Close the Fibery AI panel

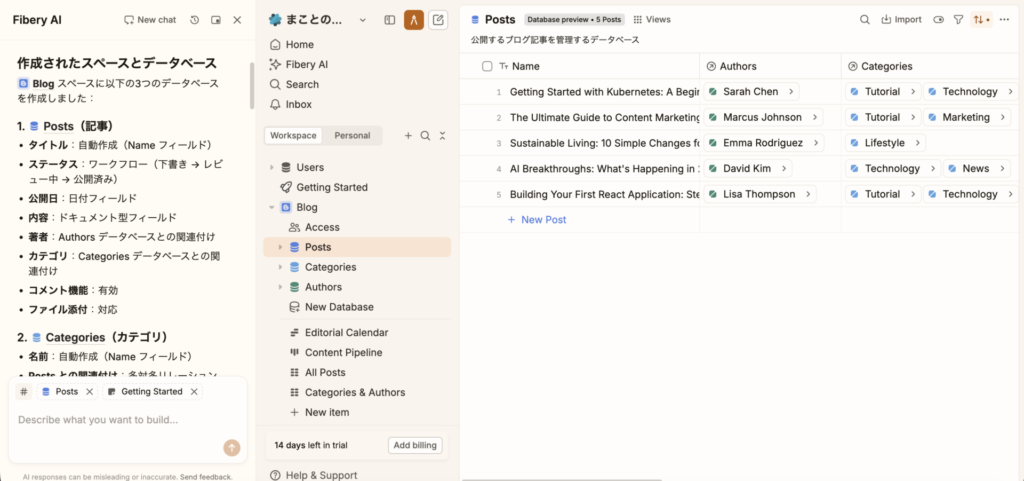point(237,20)
